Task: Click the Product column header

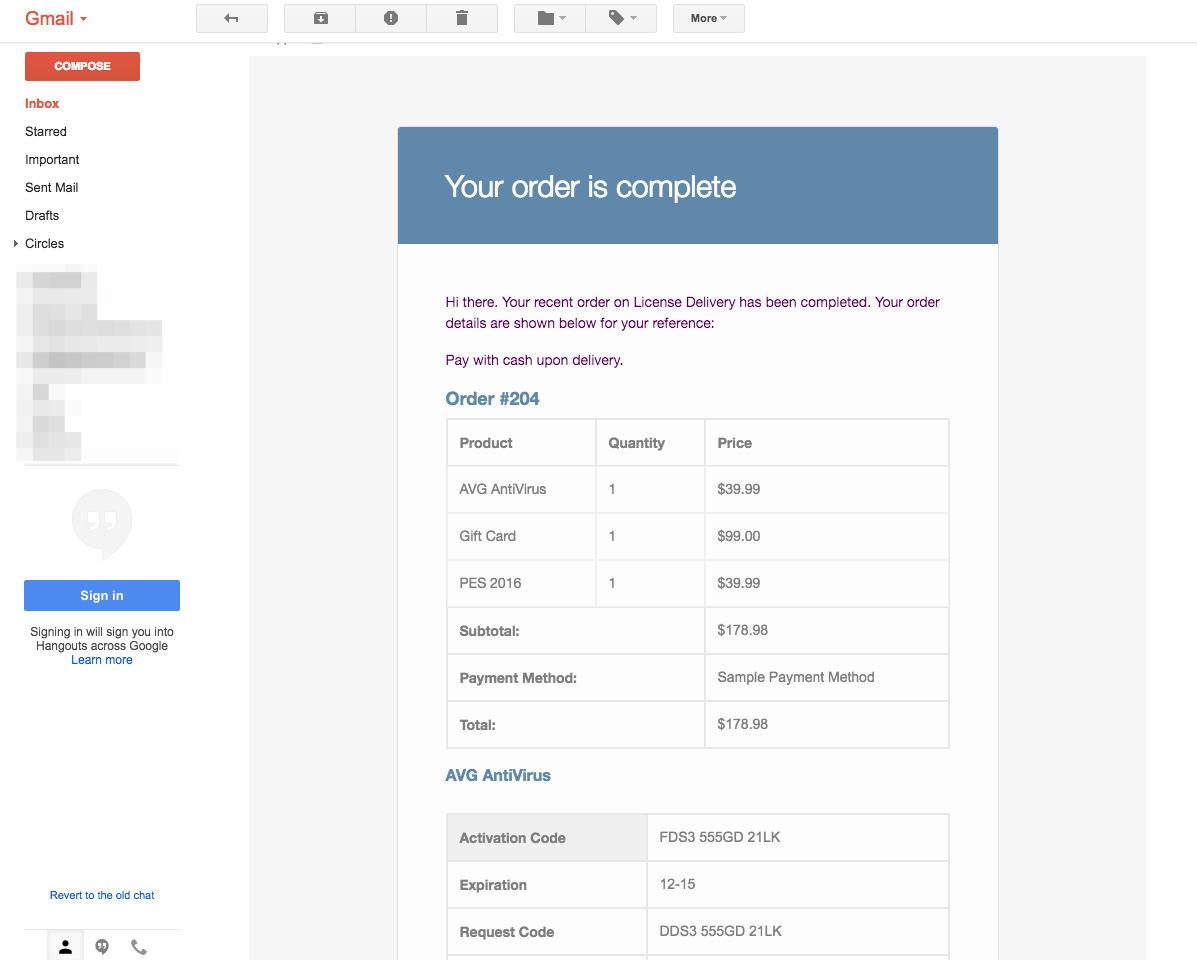Action: (521, 443)
